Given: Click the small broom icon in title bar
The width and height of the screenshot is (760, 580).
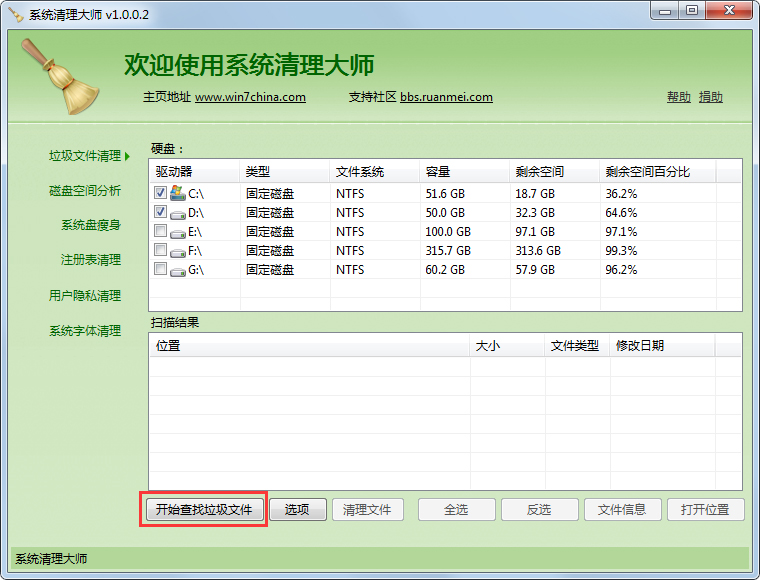Looking at the screenshot, I should click(x=16, y=15).
